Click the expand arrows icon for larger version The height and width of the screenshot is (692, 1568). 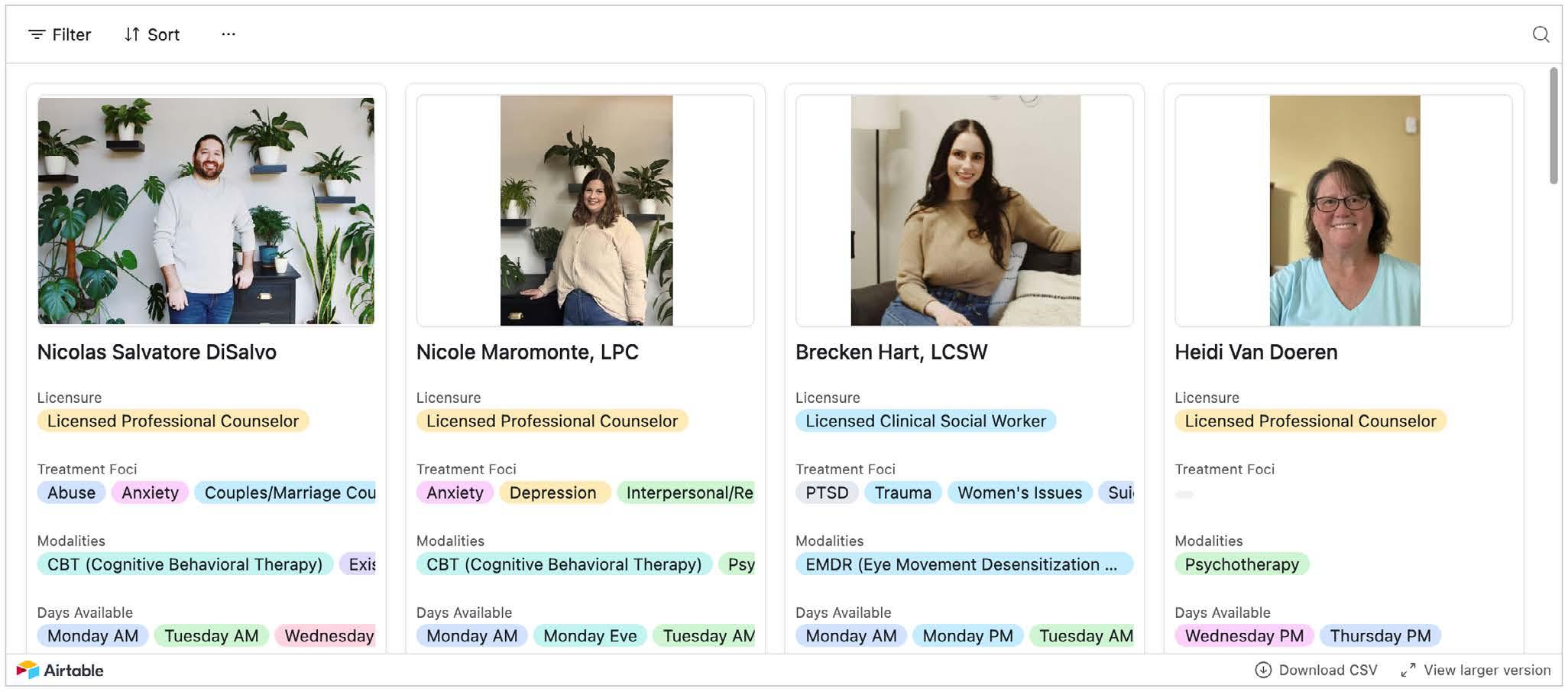pyautogui.click(x=1408, y=671)
